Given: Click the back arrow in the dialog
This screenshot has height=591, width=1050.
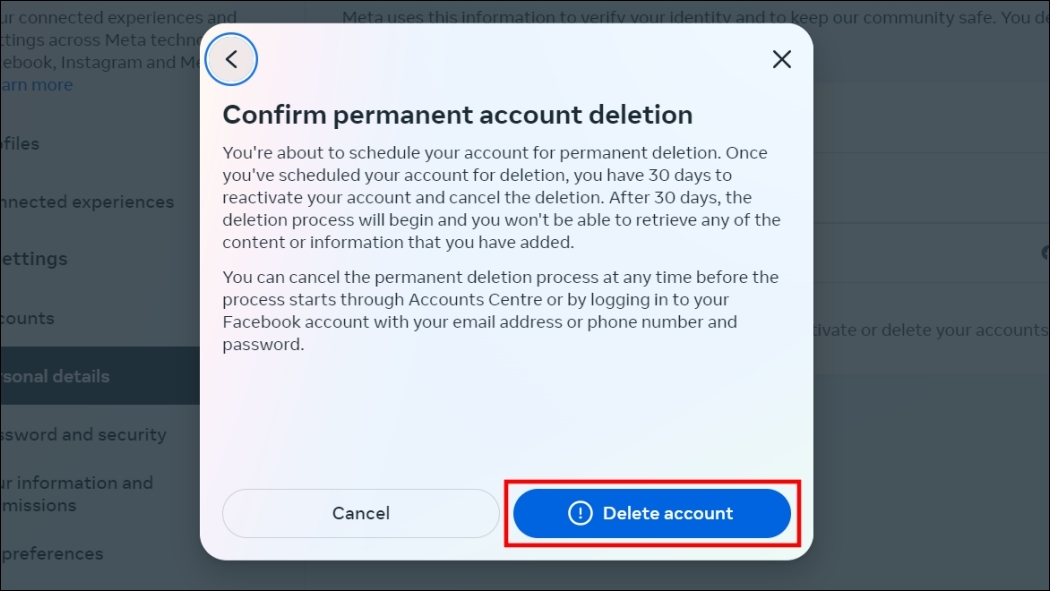Looking at the screenshot, I should pyautogui.click(x=231, y=59).
